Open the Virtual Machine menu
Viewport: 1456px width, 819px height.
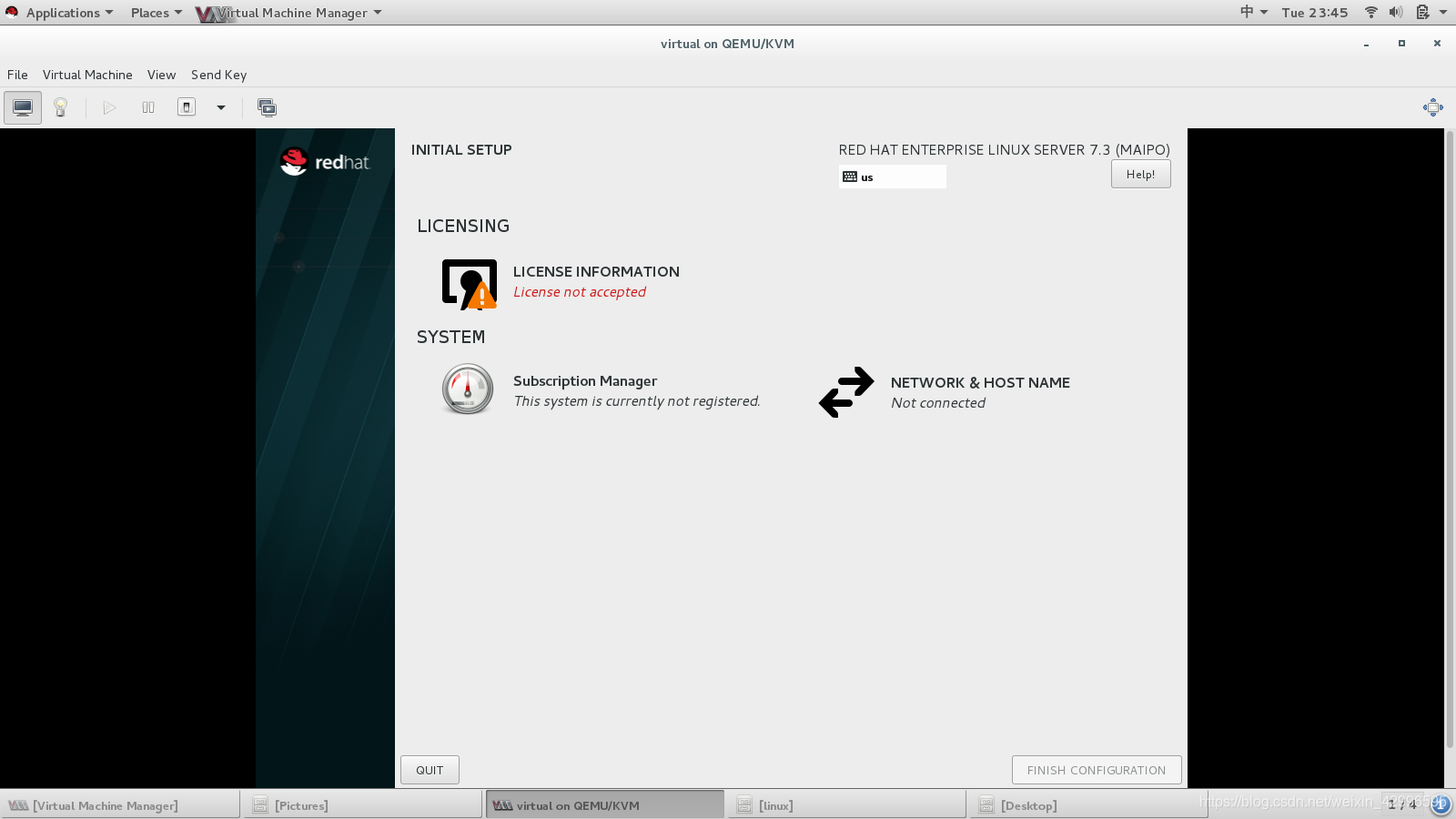coord(87,75)
